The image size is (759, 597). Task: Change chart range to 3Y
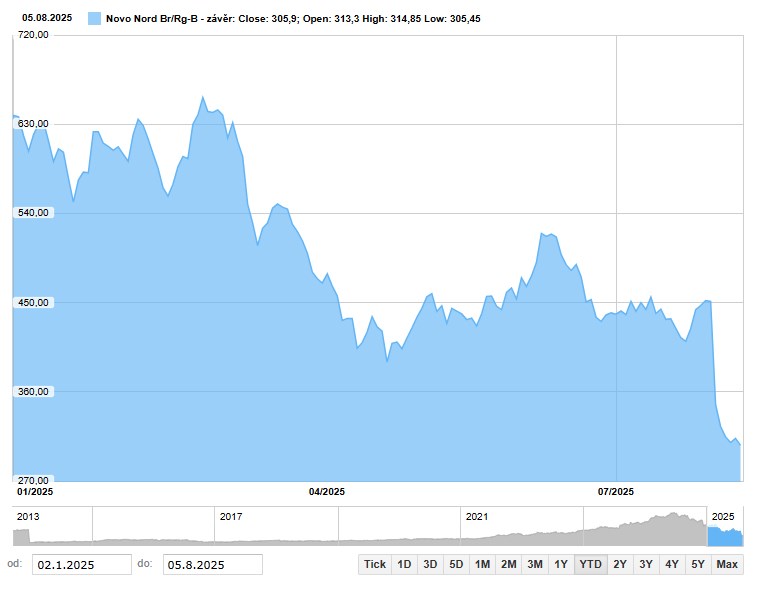646,564
